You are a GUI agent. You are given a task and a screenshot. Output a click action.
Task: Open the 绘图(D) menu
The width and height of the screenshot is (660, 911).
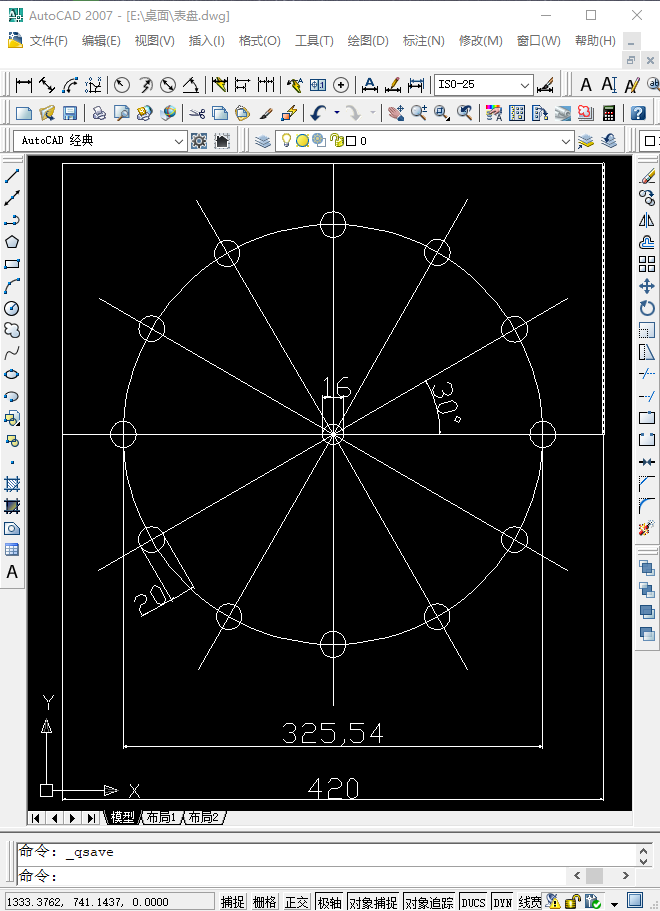(x=368, y=41)
